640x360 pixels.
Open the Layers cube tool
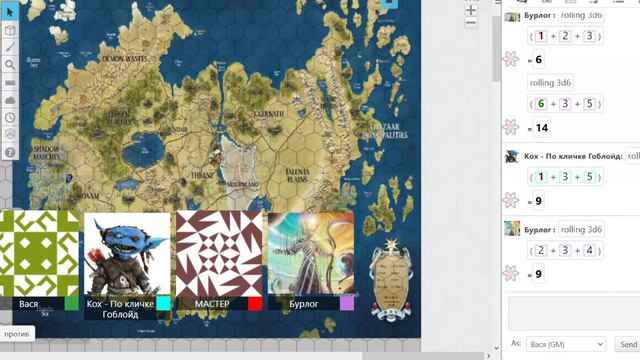click(10, 30)
